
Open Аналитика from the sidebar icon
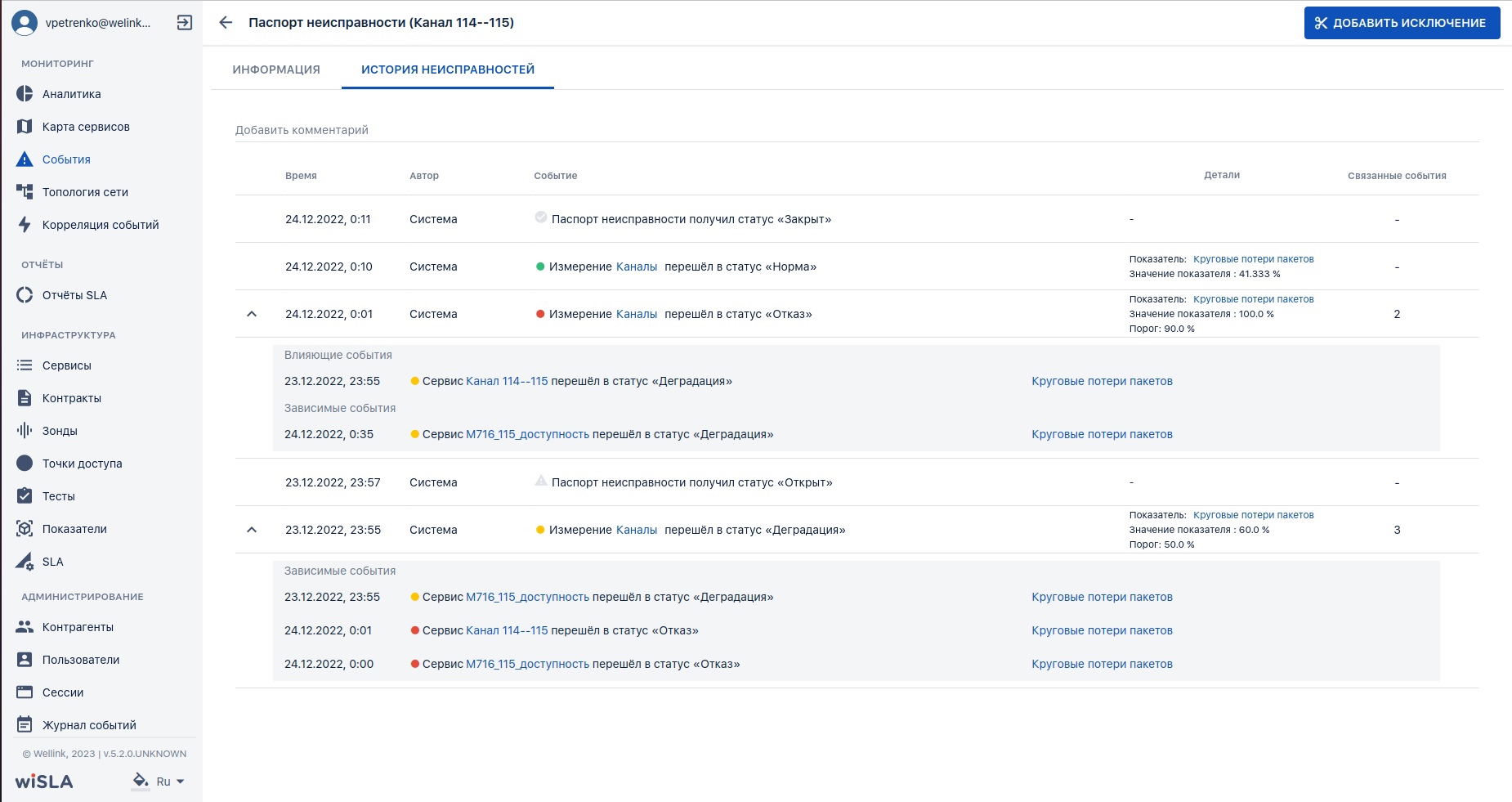point(25,94)
